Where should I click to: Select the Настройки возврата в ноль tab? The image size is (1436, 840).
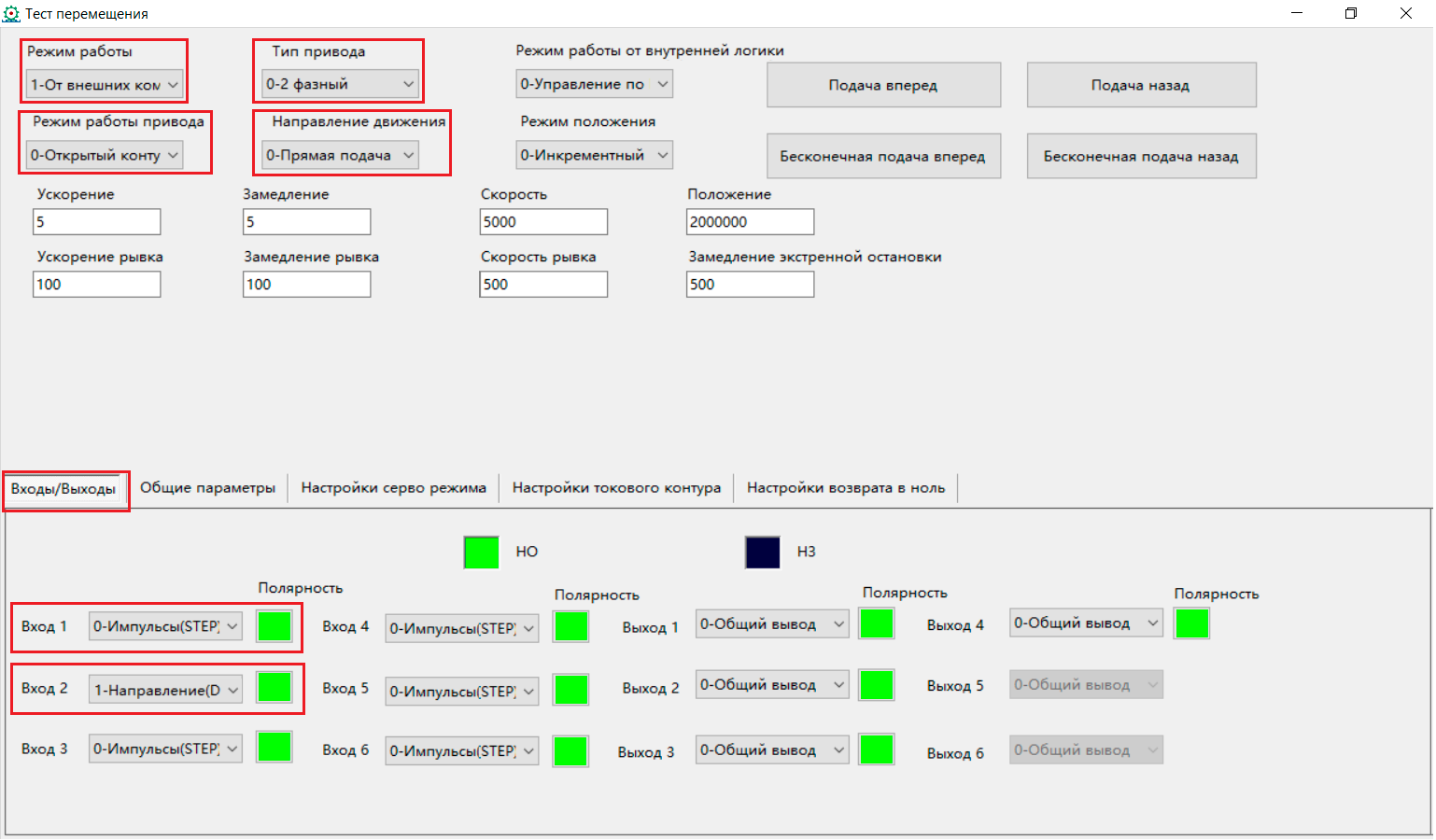(845, 488)
